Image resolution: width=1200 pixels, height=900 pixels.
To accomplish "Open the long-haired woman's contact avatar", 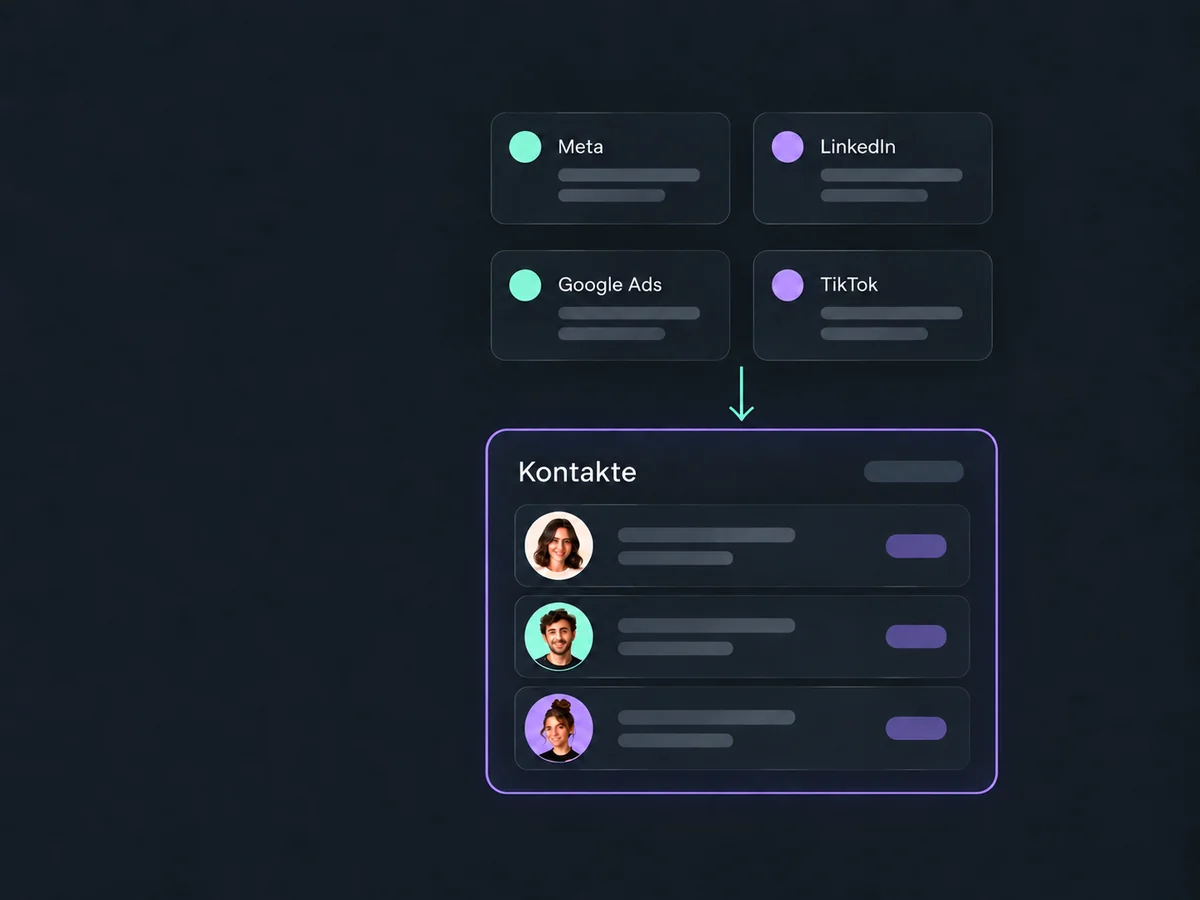I will 559,546.
